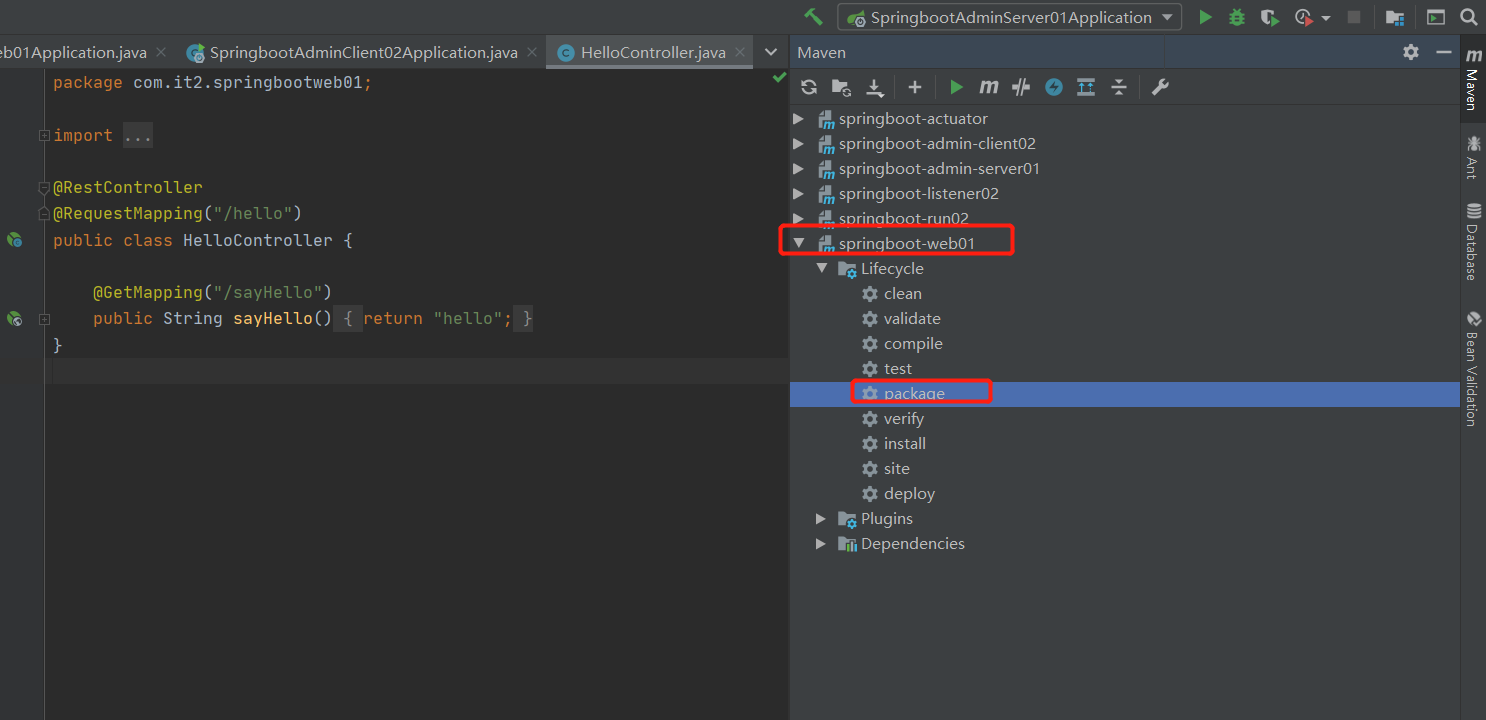Select the site lifecycle goal
The image size is (1486, 720).
point(897,468)
